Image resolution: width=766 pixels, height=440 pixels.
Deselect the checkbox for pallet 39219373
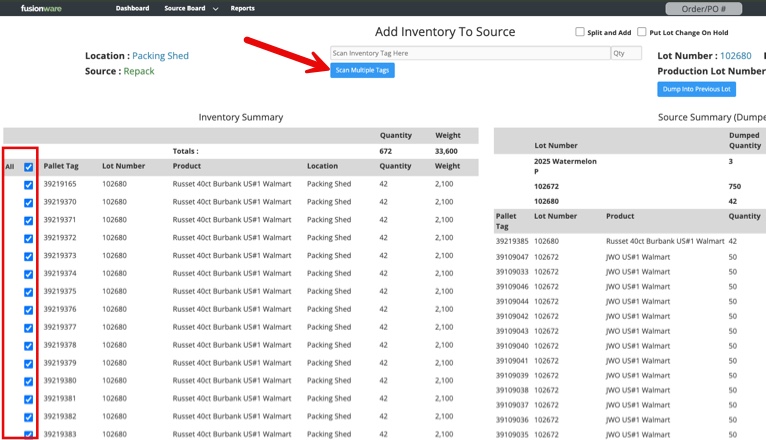29,256
